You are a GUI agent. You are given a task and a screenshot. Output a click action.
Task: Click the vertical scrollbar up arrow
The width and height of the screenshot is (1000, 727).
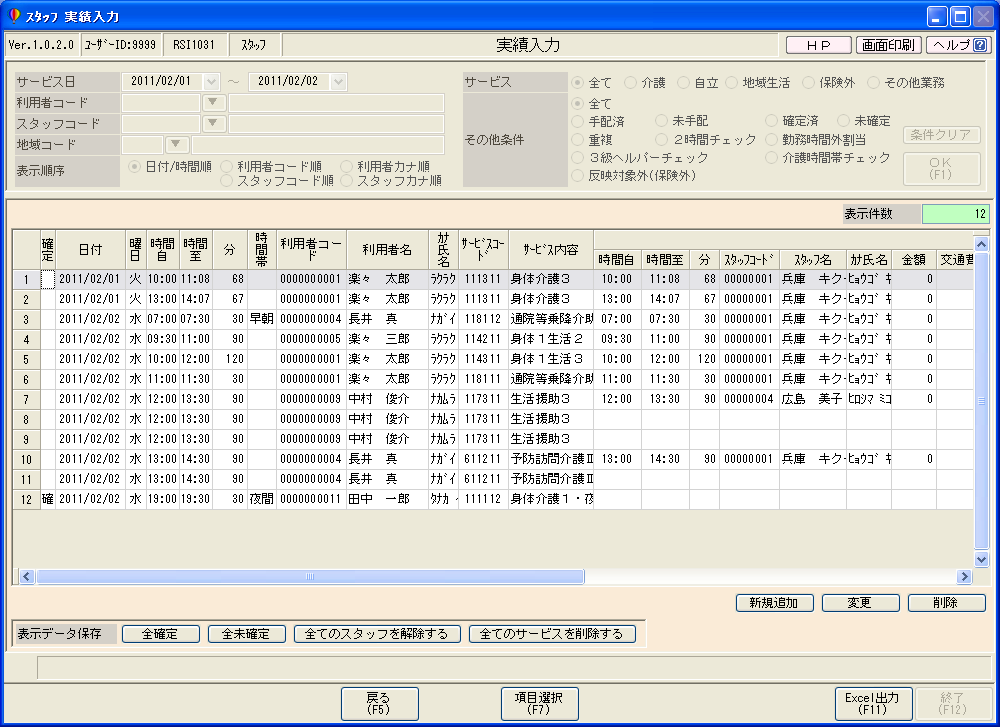(x=982, y=244)
